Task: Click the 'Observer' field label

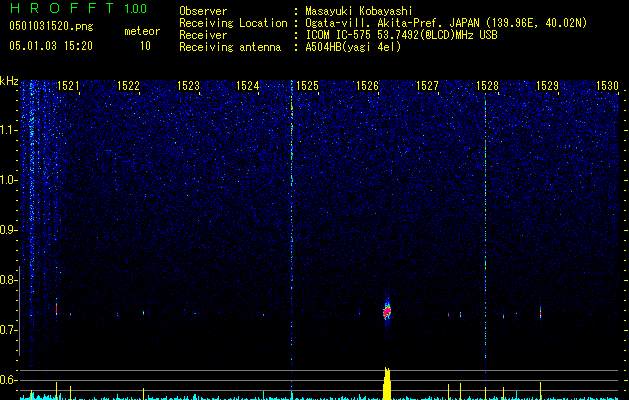Action: (203, 11)
